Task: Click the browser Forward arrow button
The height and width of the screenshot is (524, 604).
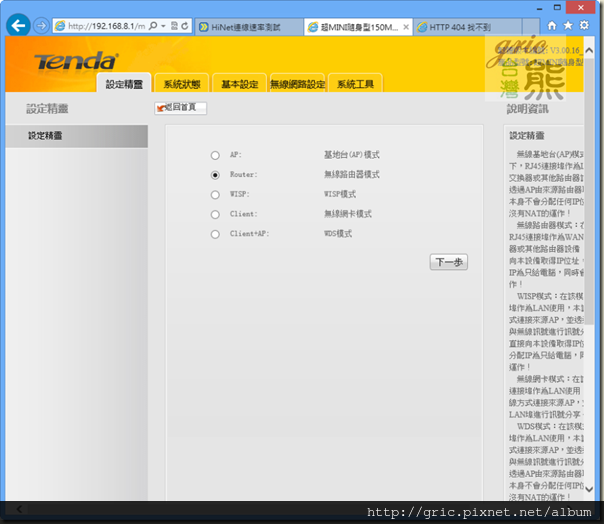Action: tap(41, 26)
